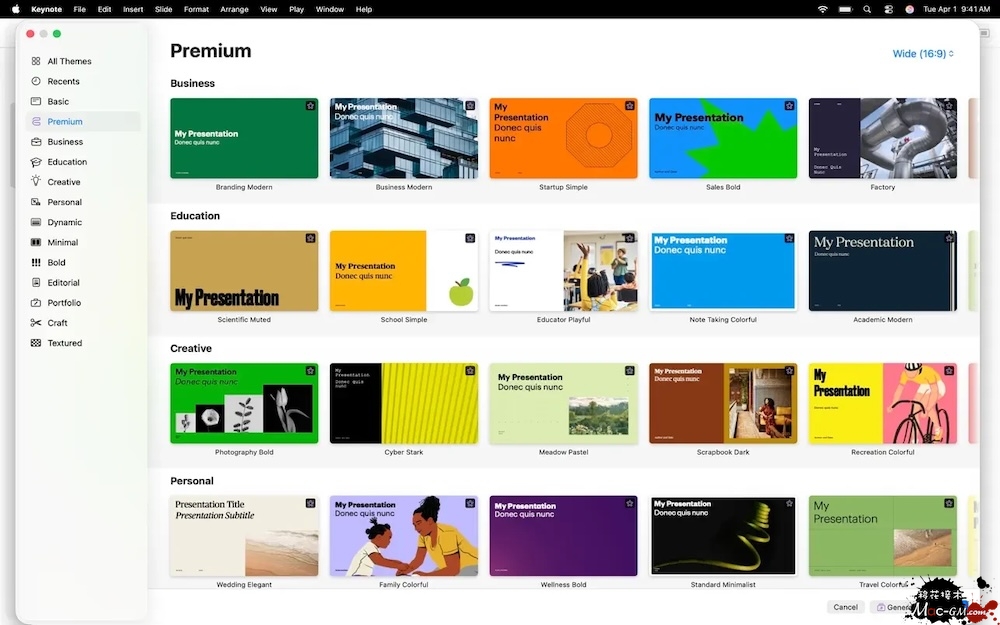The height and width of the screenshot is (625, 1000).
Task: Click the Cancel button
Action: click(845, 607)
